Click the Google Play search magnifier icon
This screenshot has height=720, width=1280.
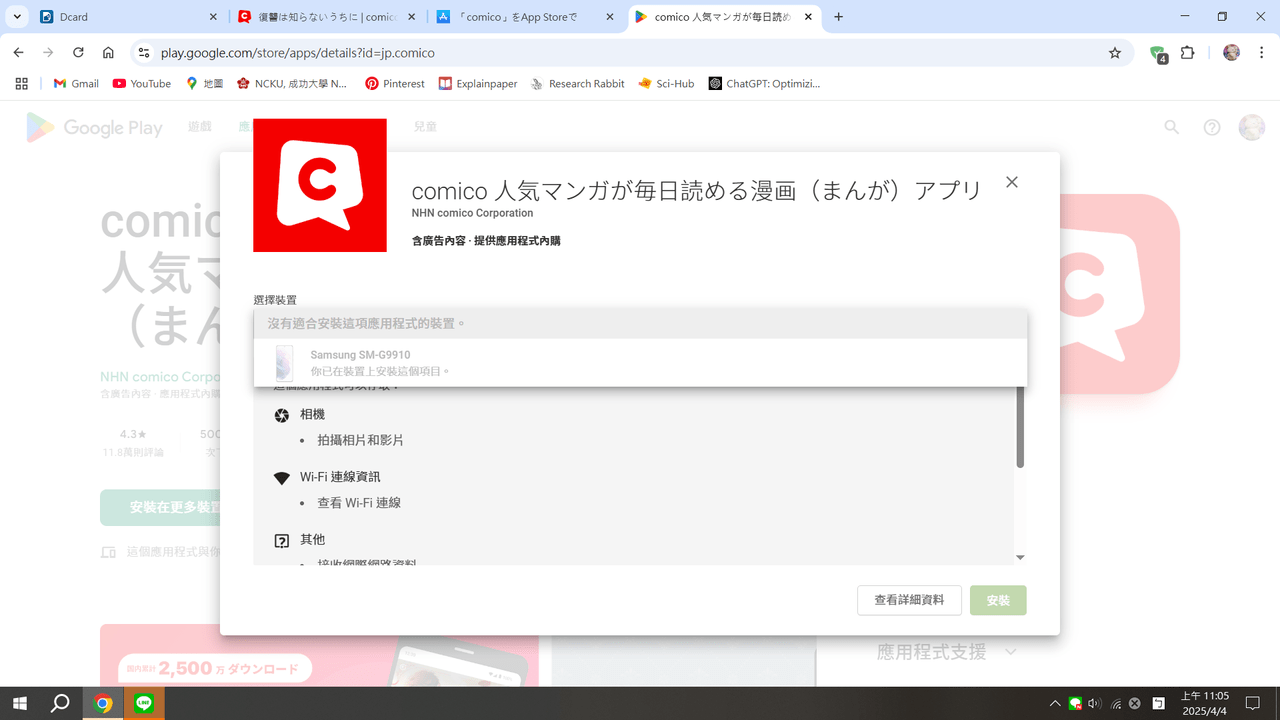pos(1172,127)
